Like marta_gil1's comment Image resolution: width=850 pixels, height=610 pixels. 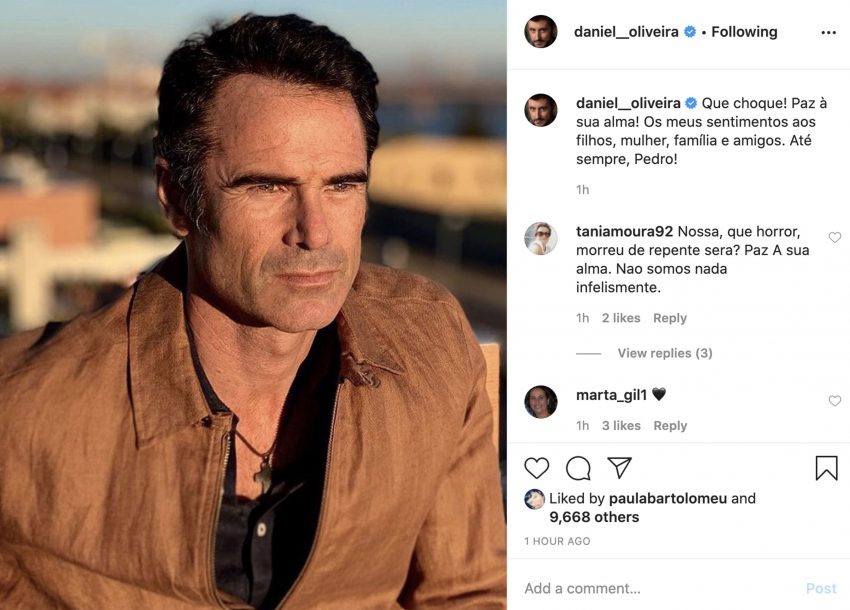tap(835, 401)
